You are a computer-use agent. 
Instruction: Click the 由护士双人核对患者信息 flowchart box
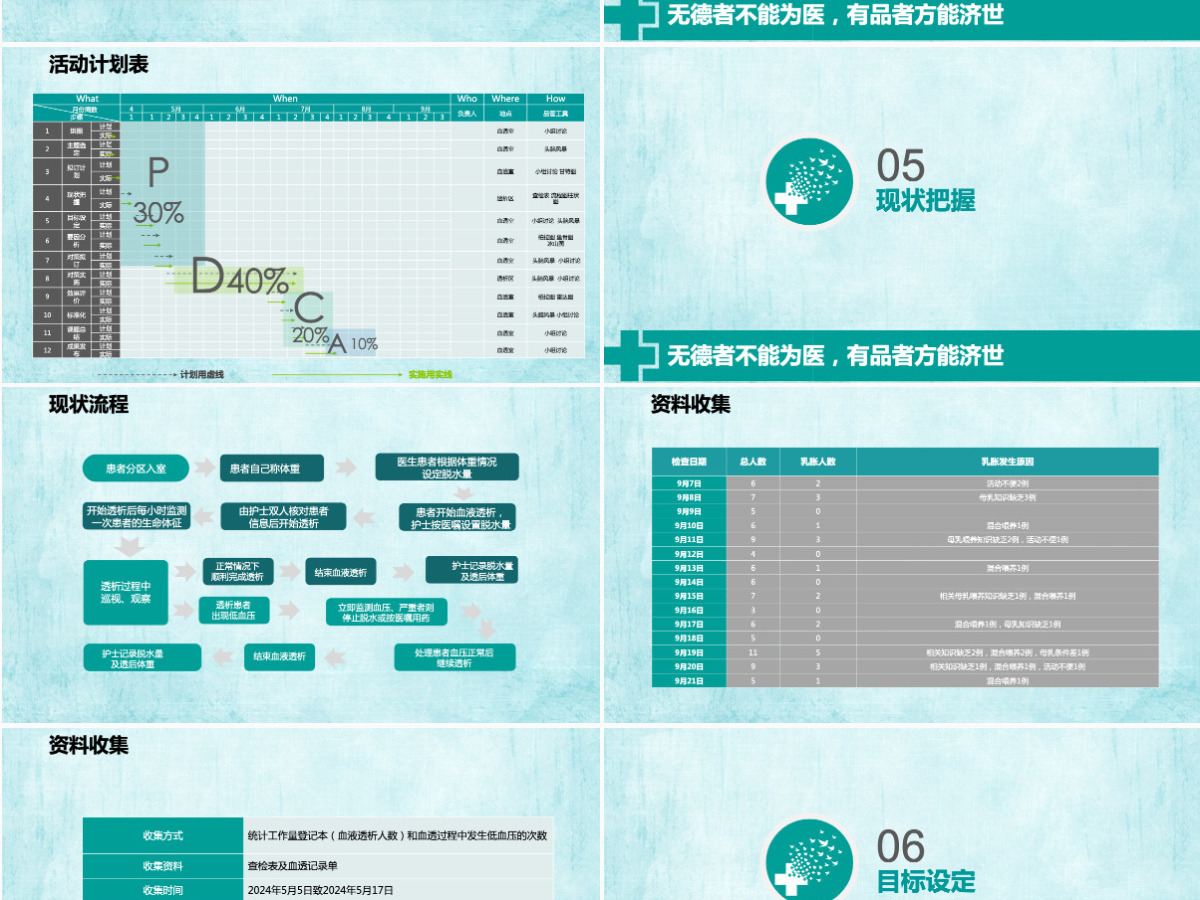click(283, 516)
